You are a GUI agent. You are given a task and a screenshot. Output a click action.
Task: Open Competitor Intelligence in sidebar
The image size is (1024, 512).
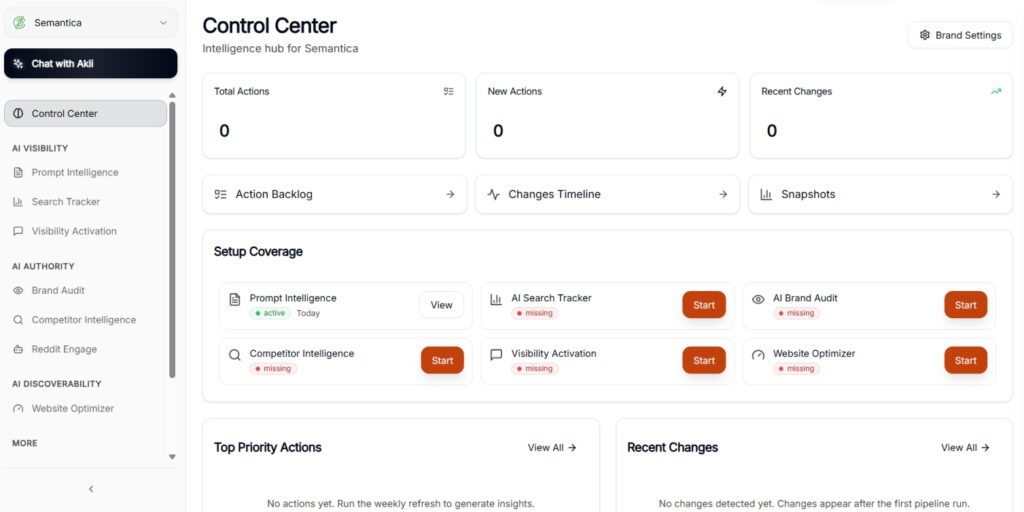click(86, 320)
